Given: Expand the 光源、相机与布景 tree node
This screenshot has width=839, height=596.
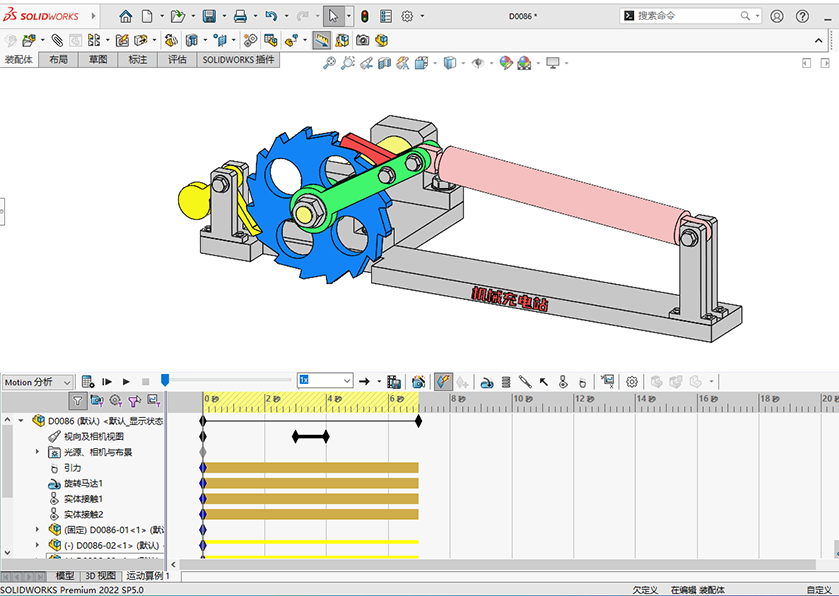Looking at the screenshot, I should (39, 452).
